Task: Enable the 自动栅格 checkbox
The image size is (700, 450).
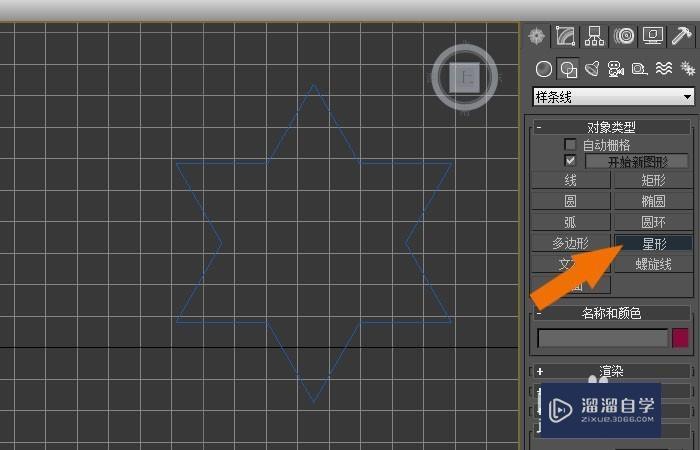Action: [x=570, y=144]
